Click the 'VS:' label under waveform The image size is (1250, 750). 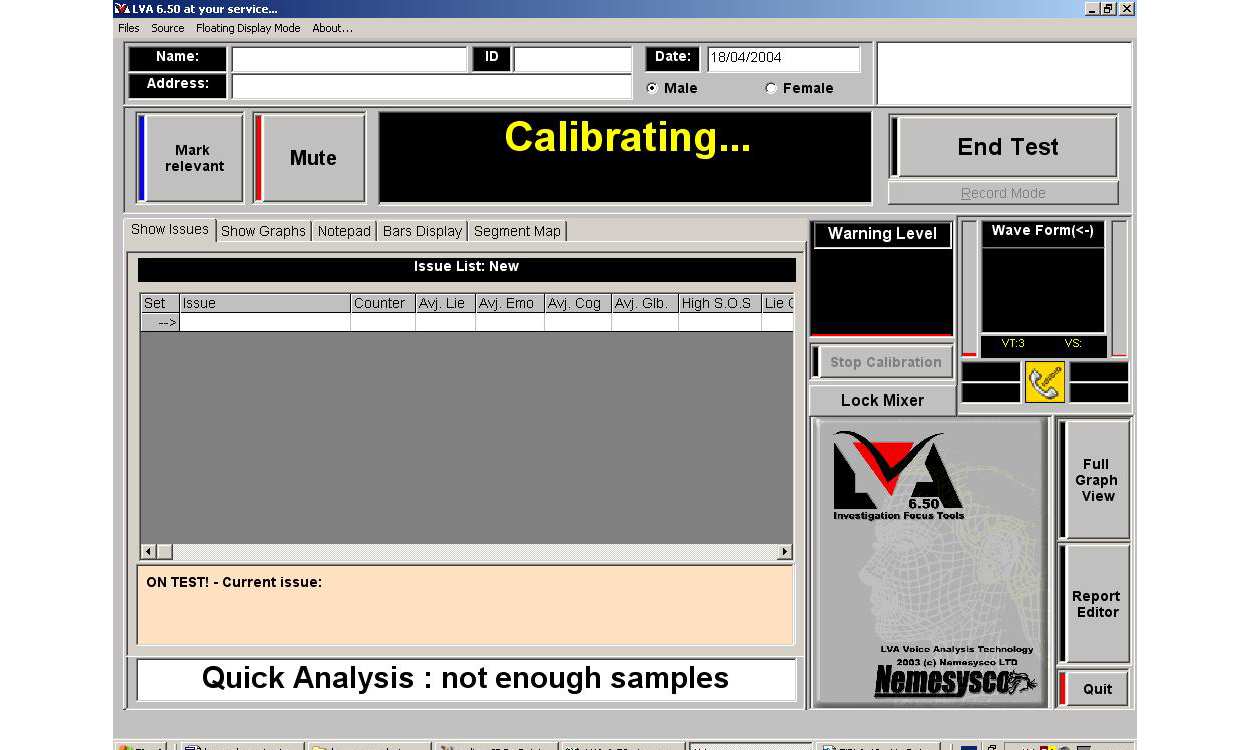coord(1073,343)
